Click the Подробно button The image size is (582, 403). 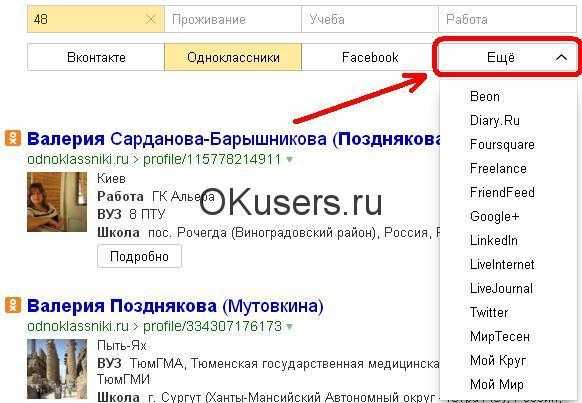140,256
